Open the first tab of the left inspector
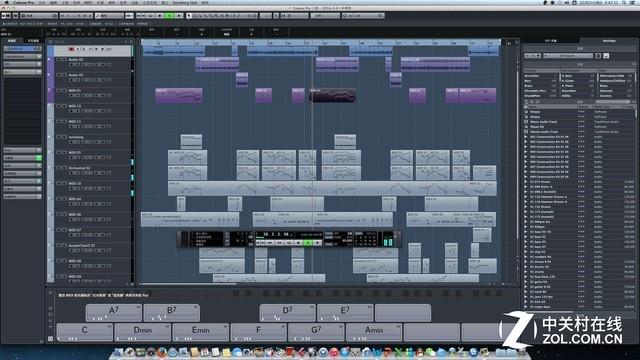Screen dimensions: 640x360 pos(12,41)
